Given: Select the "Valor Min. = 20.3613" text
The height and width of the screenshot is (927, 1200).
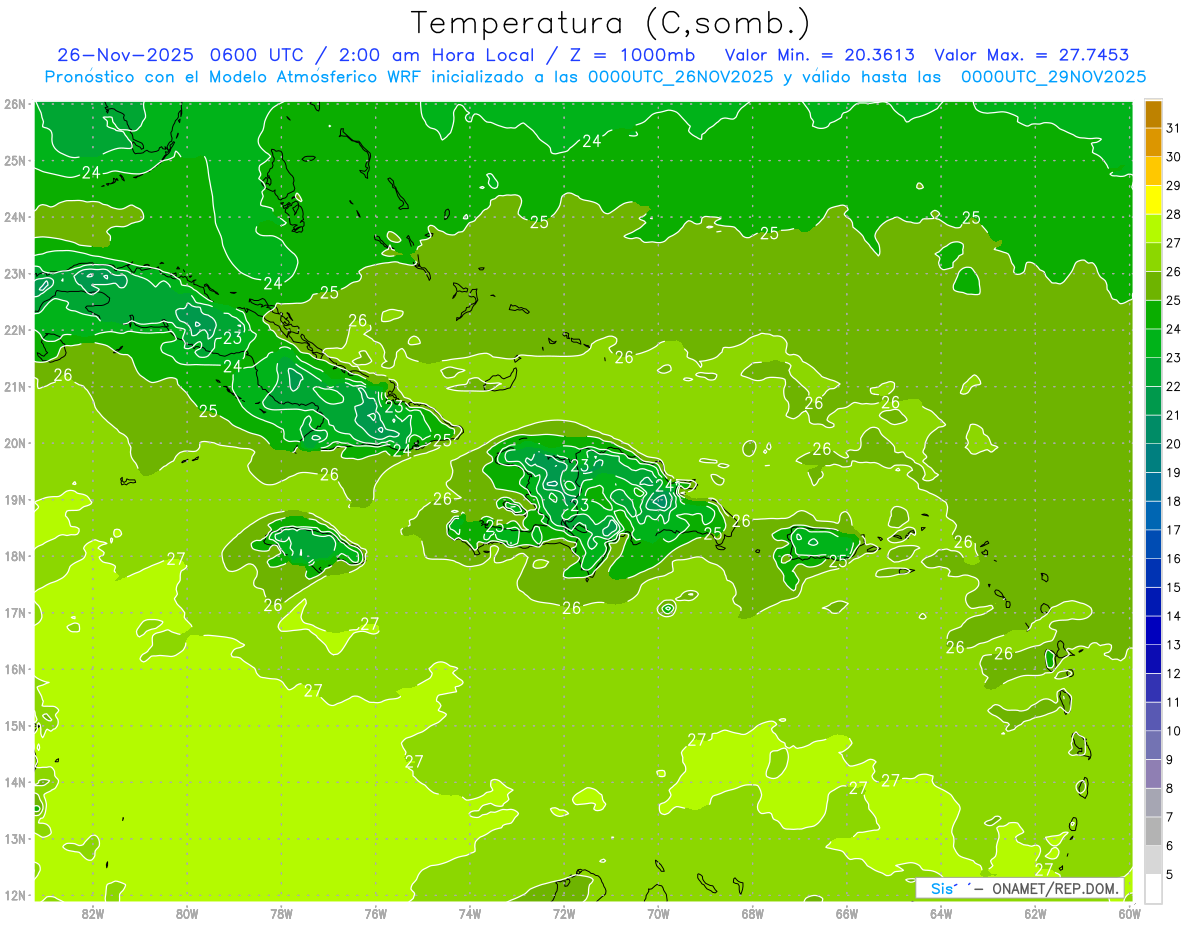Looking at the screenshot, I should coord(820,55).
